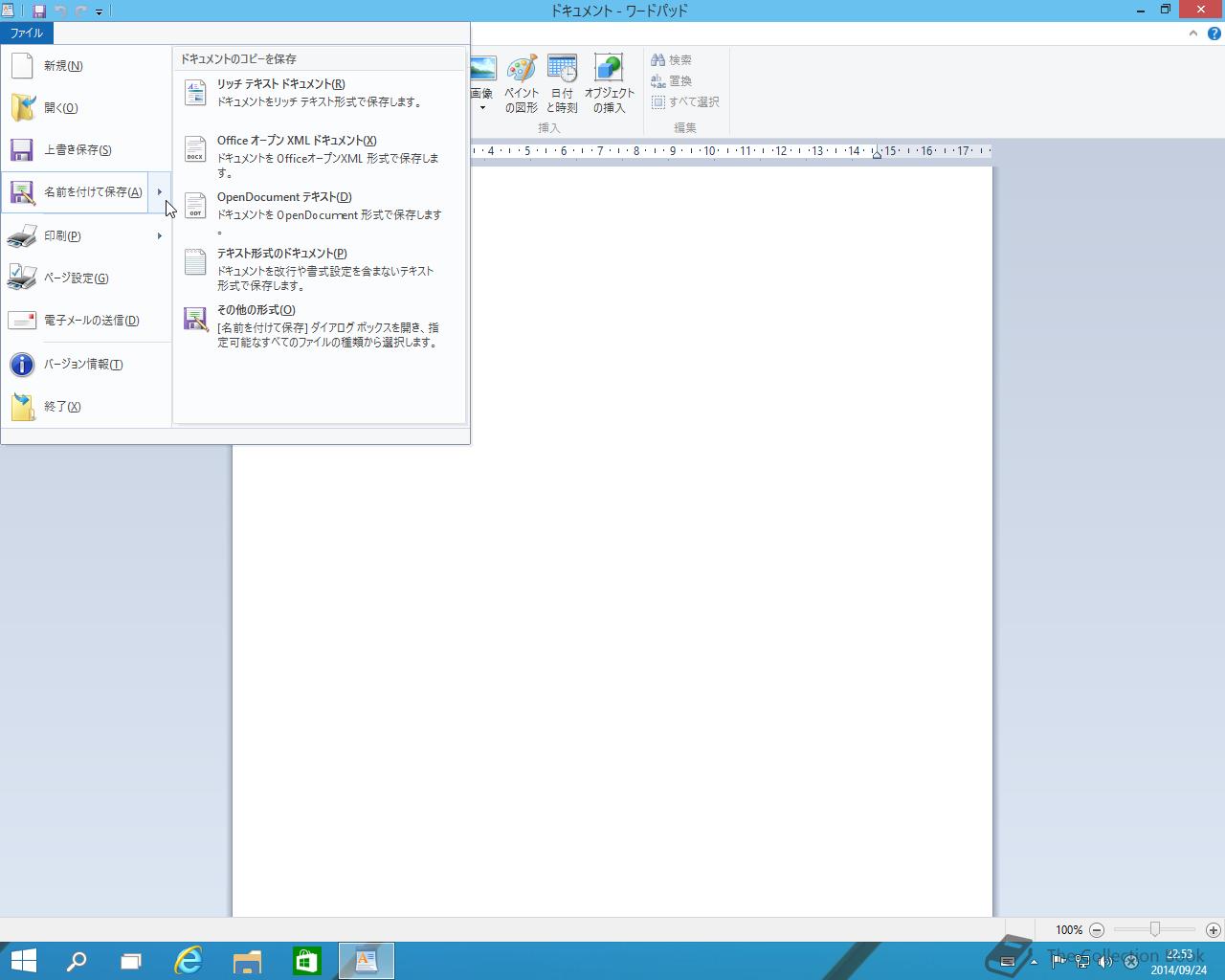Click the WordPad application icon in title bar

pyautogui.click(x=9, y=11)
